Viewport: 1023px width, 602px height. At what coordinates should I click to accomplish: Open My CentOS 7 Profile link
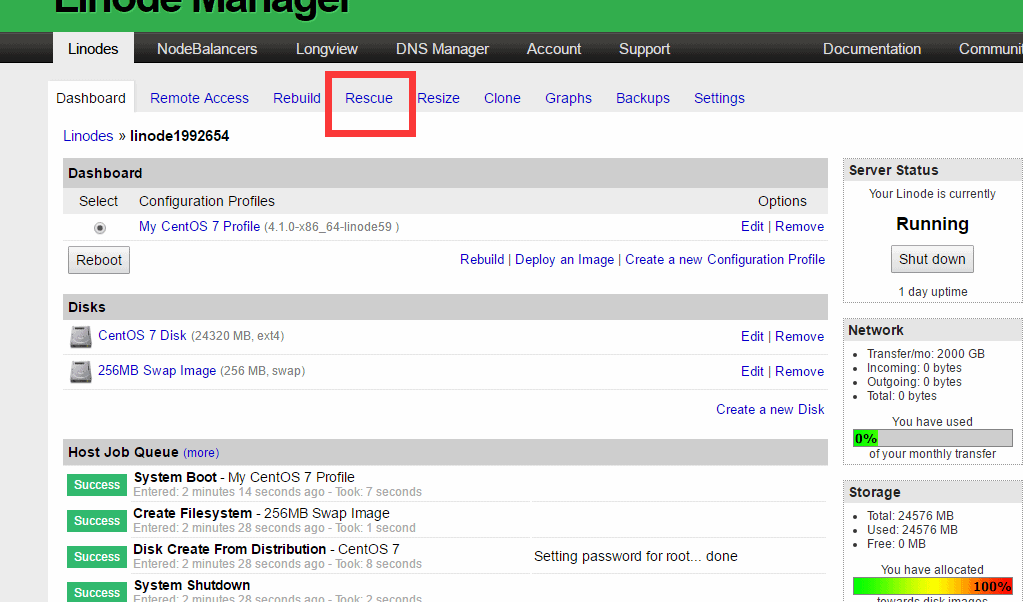click(199, 226)
